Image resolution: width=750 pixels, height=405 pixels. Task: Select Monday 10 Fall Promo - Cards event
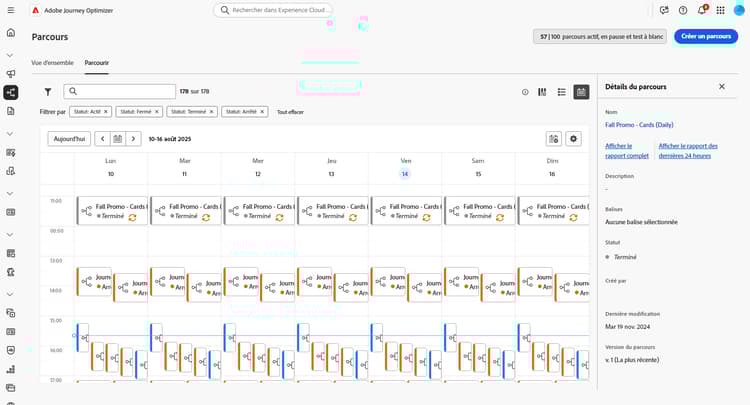112,210
